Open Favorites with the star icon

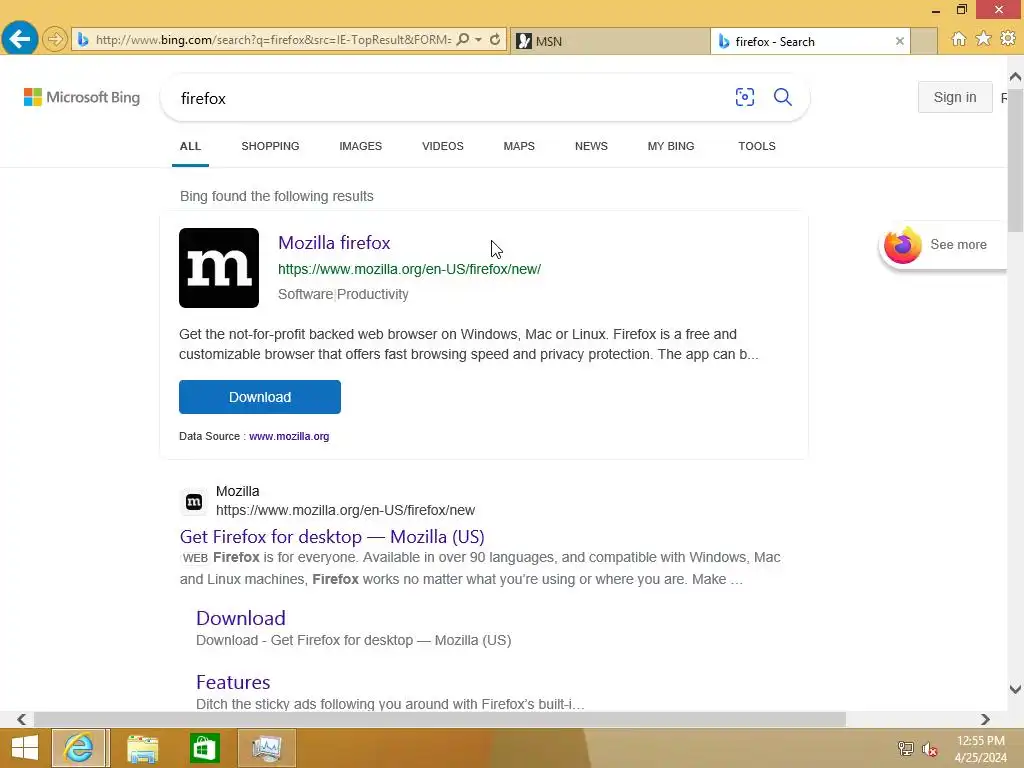point(983,39)
